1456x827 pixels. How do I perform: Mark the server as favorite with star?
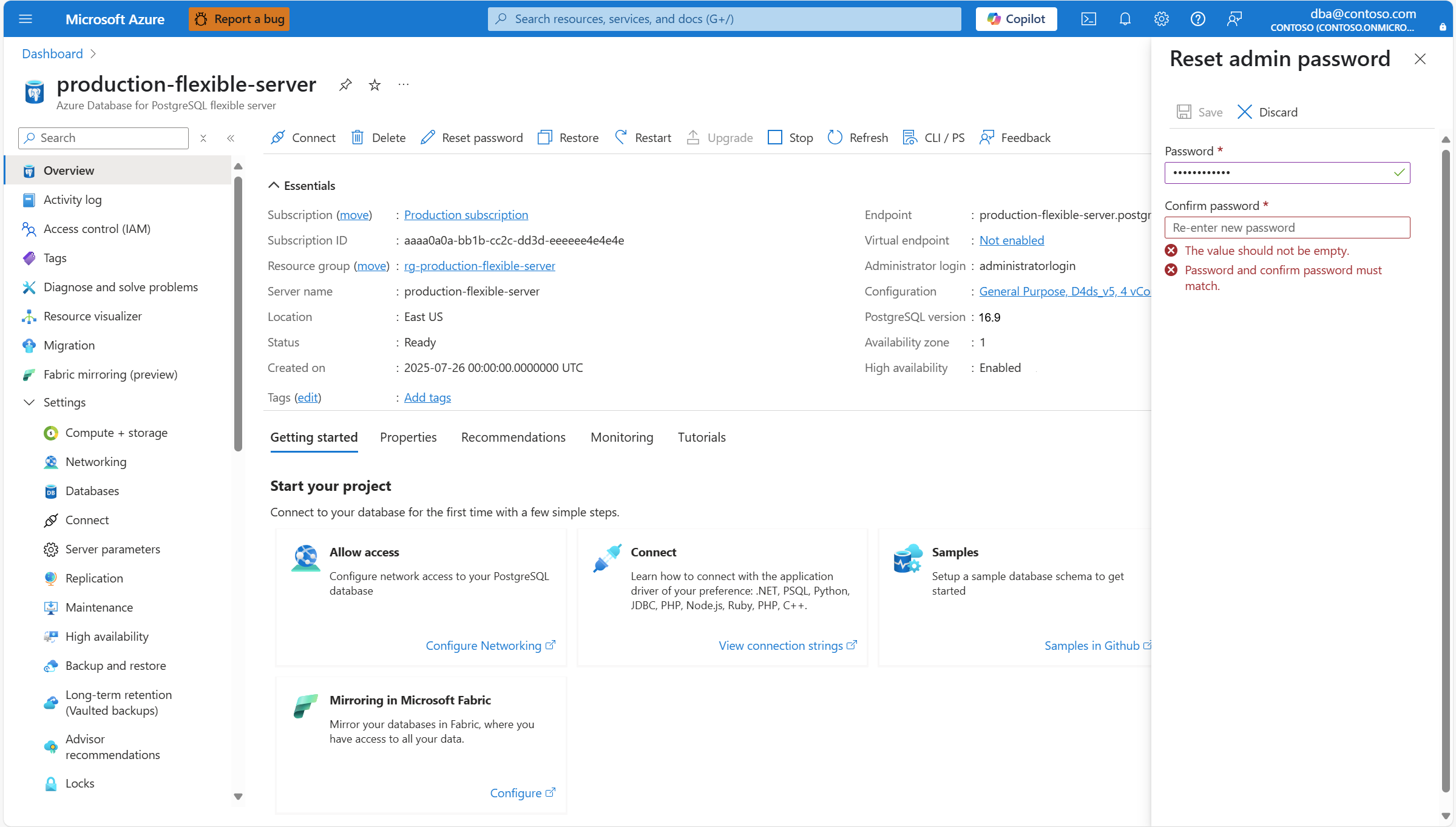(374, 85)
